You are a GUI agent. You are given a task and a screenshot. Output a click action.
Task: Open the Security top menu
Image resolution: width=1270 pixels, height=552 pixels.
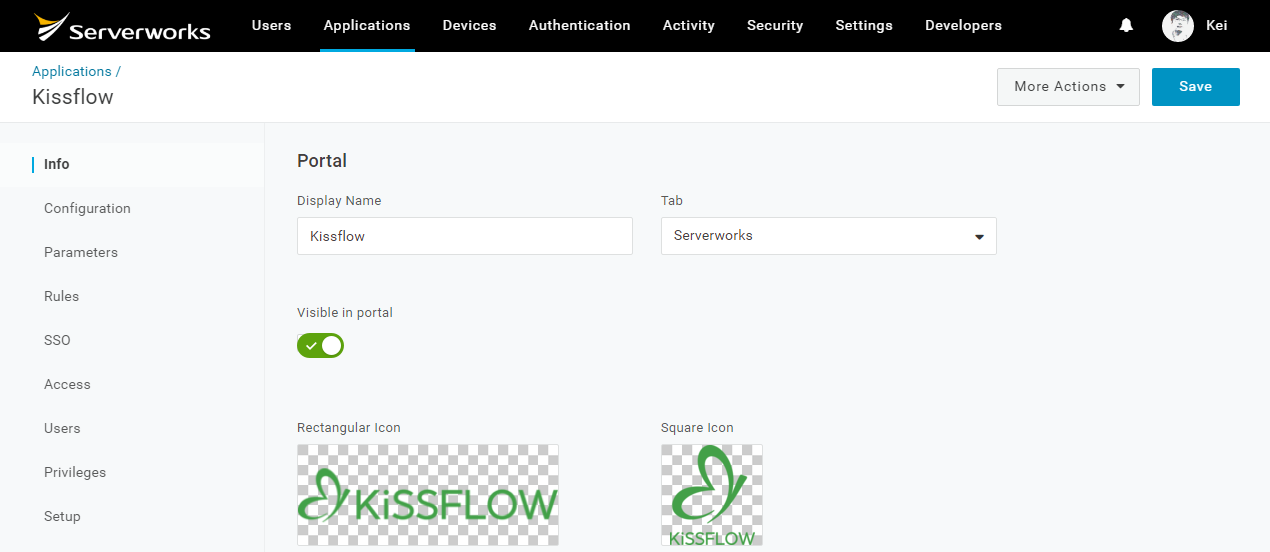tap(775, 26)
